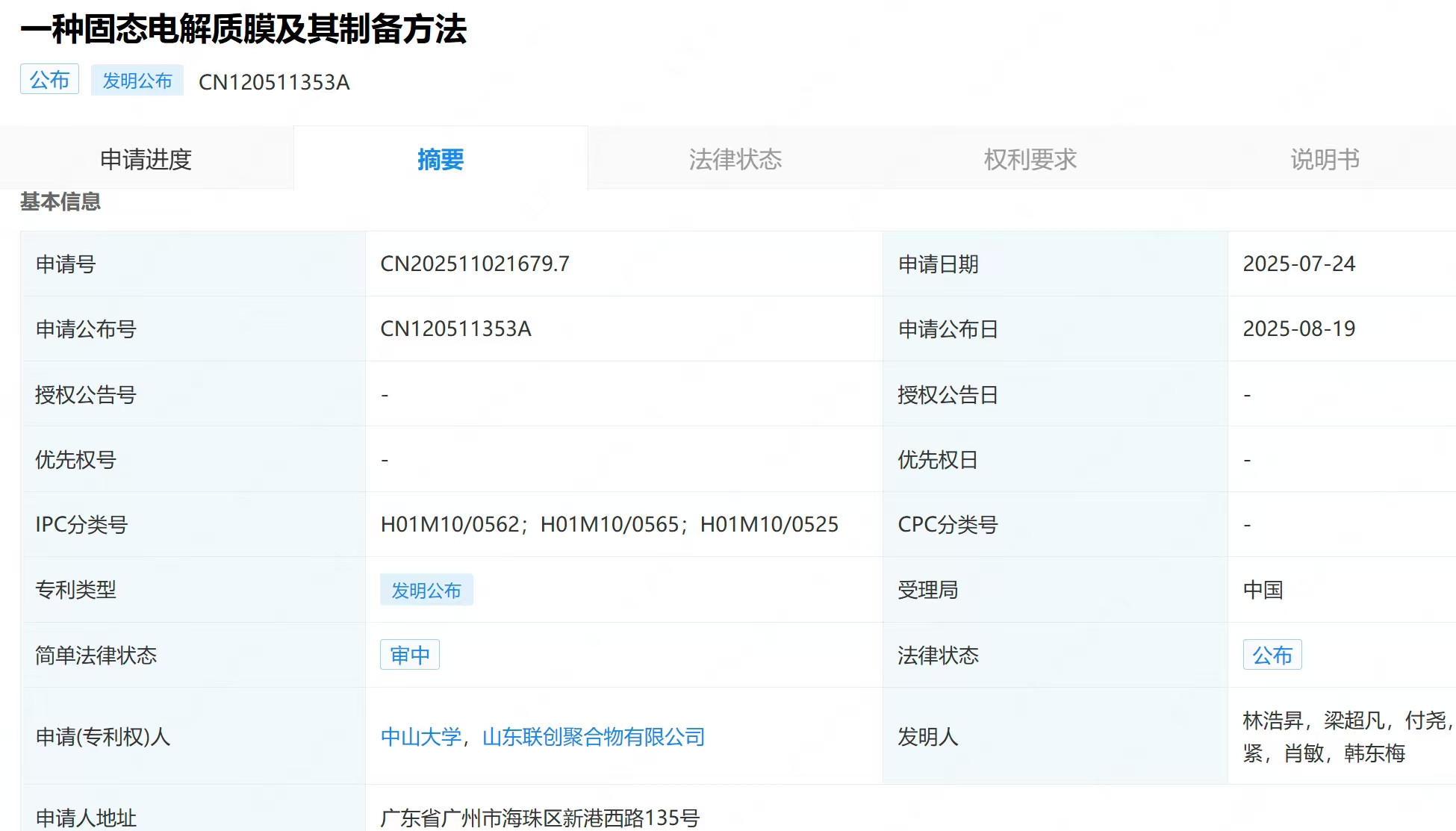Select application number CN202511021679.7
The width and height of the screenshot is (1456, 831).
(x=475, y=264)
